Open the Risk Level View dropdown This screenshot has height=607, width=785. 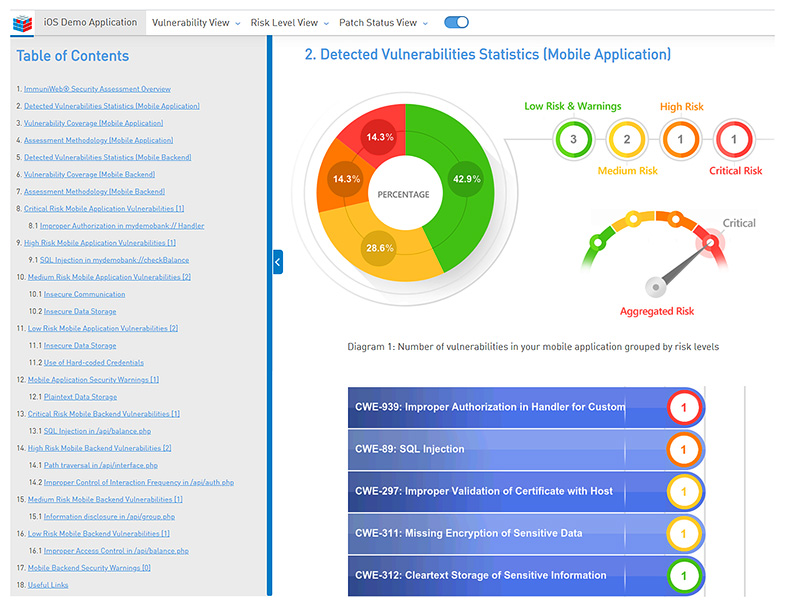click(x=290, y=22)
